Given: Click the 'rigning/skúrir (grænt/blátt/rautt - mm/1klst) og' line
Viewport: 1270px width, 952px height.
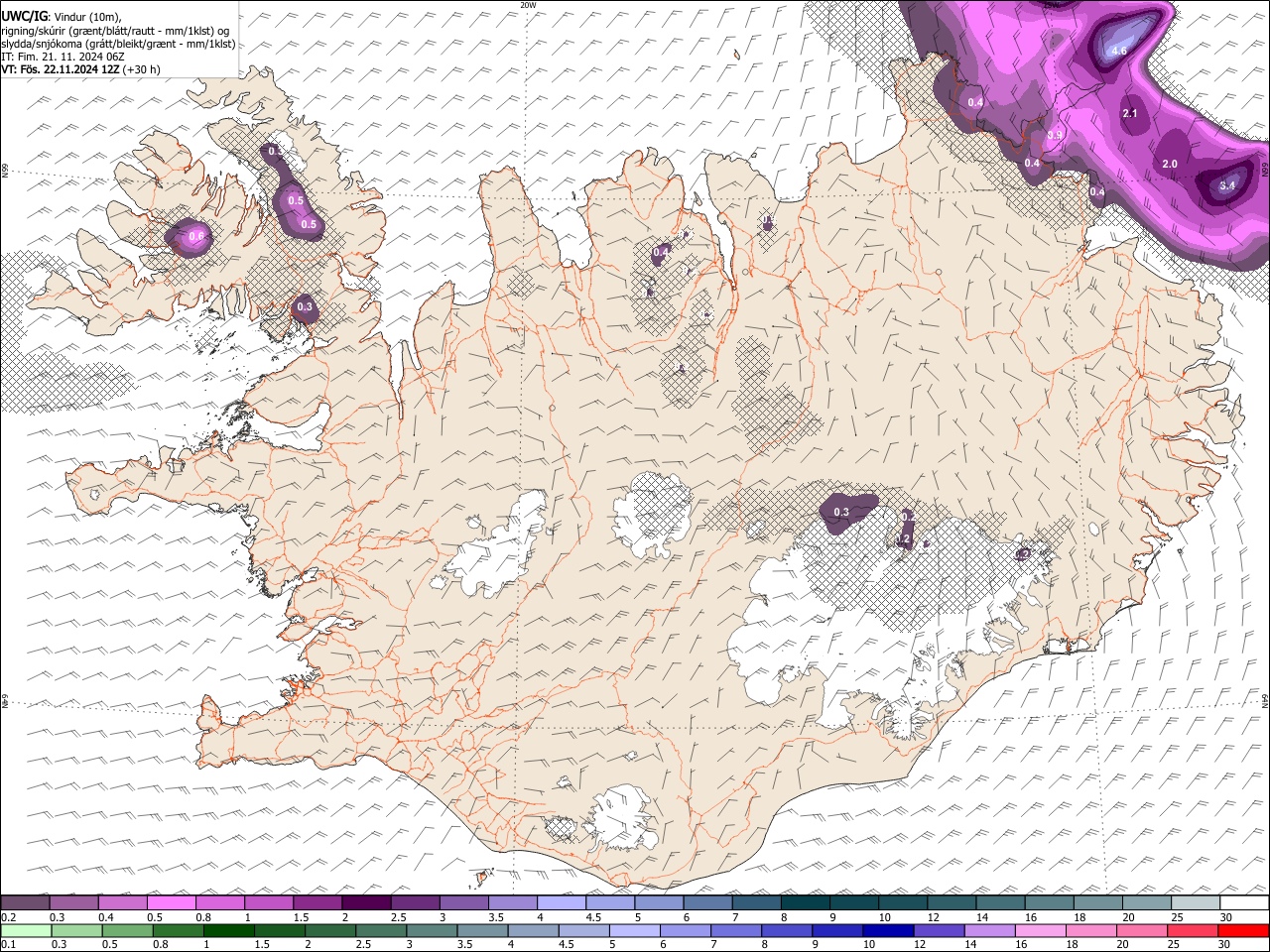Looking at the screenshot, I should click(115, 30).
